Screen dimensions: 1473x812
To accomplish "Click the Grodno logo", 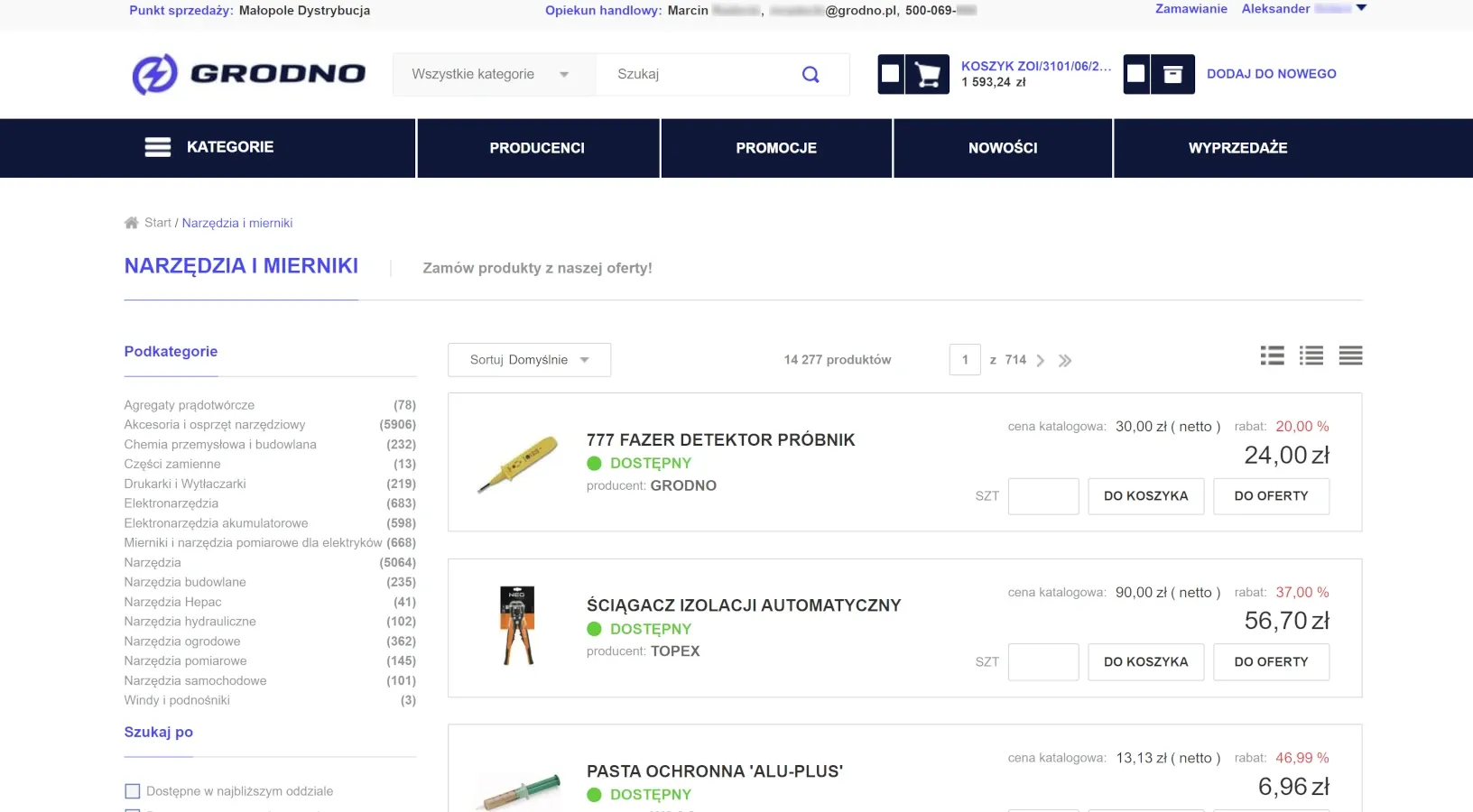I will tap(249, 74).
